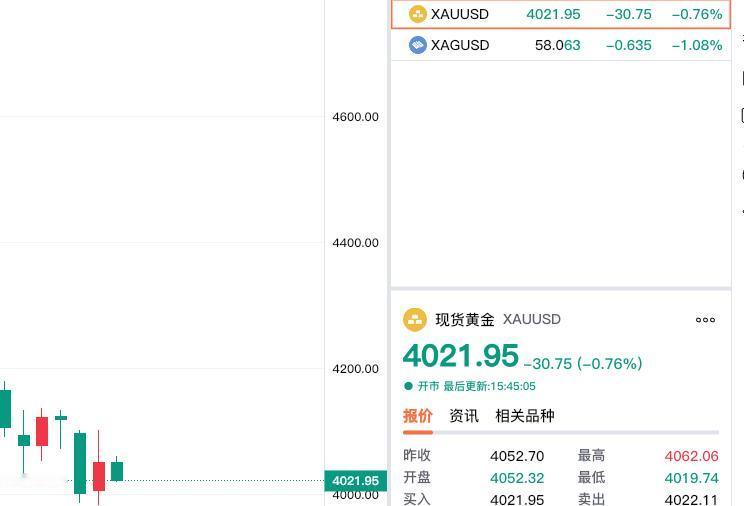Click the −30.75 (−0.76%) change in detail panel

[x=583, y=364]
